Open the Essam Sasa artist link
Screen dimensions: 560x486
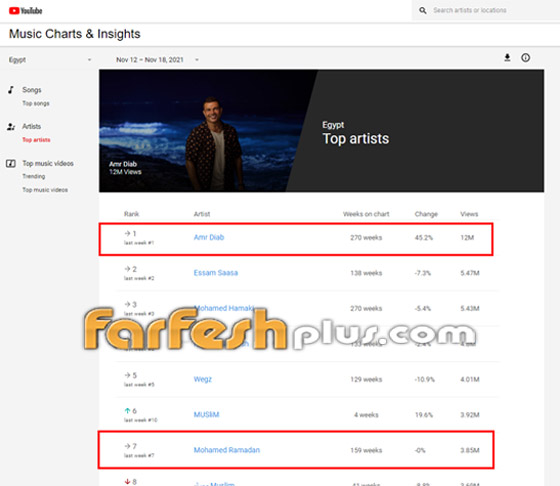coord(216,273)
